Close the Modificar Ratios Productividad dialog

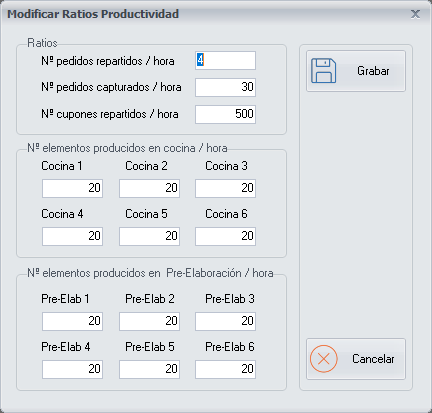tap(415, 14)
